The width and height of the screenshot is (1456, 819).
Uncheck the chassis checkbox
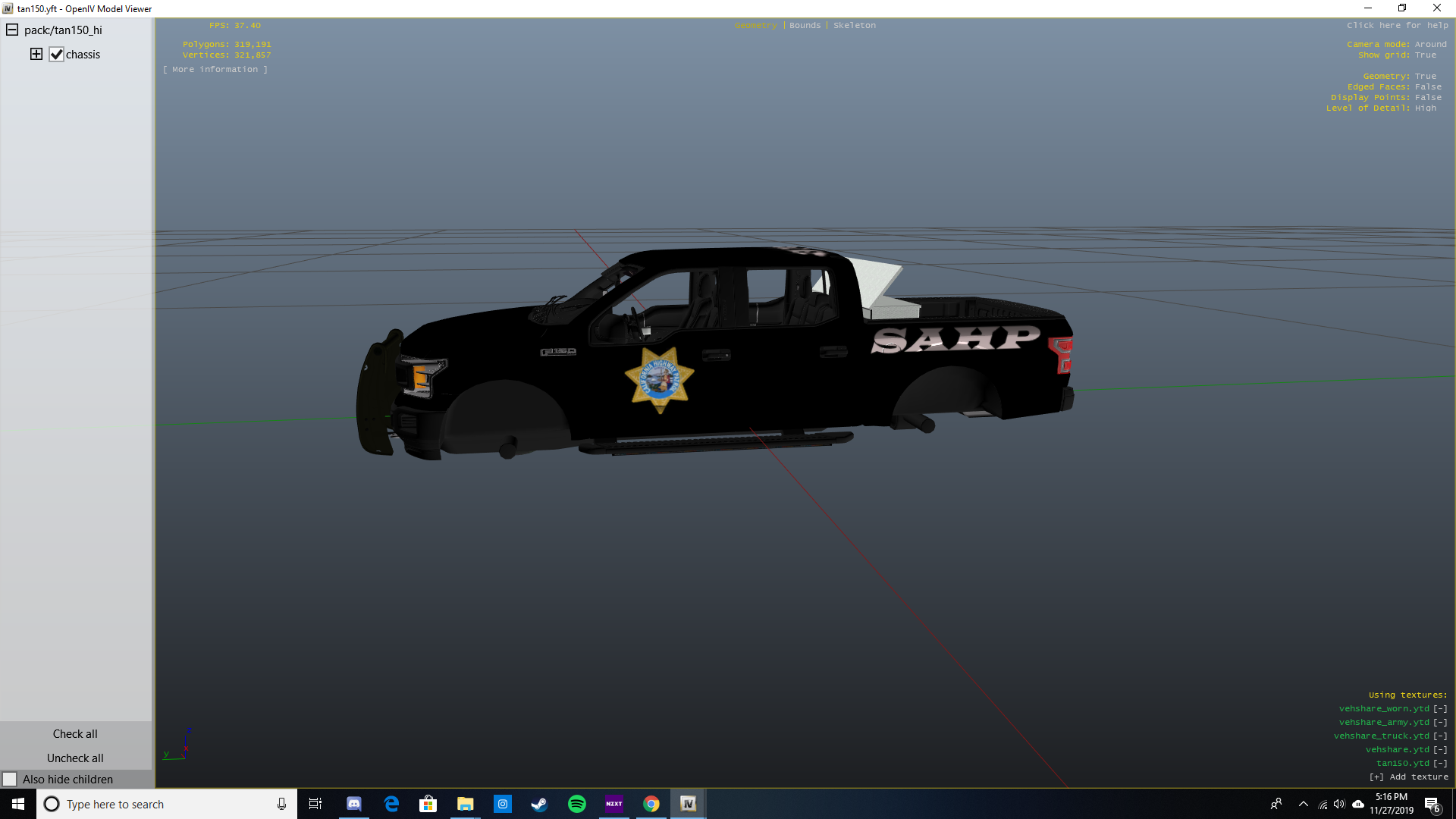56,55
